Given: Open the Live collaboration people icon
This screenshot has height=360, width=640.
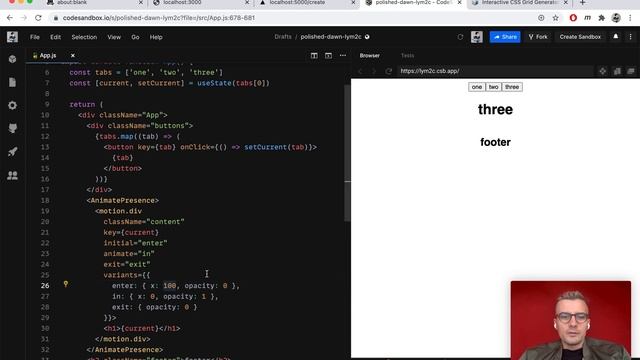Looking at the screenshot, I should tap(13, 176).
